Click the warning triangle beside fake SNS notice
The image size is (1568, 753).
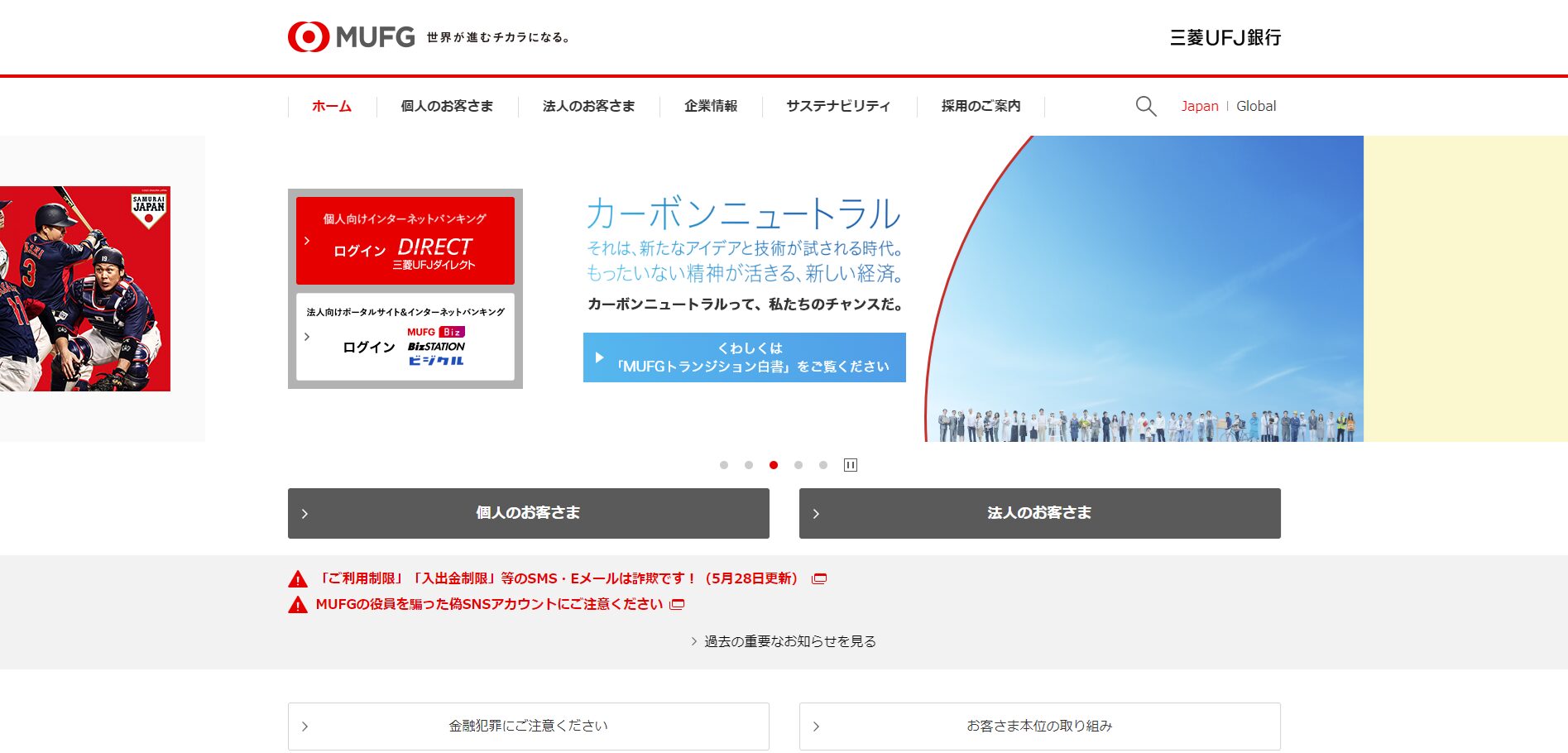(298, 605)
